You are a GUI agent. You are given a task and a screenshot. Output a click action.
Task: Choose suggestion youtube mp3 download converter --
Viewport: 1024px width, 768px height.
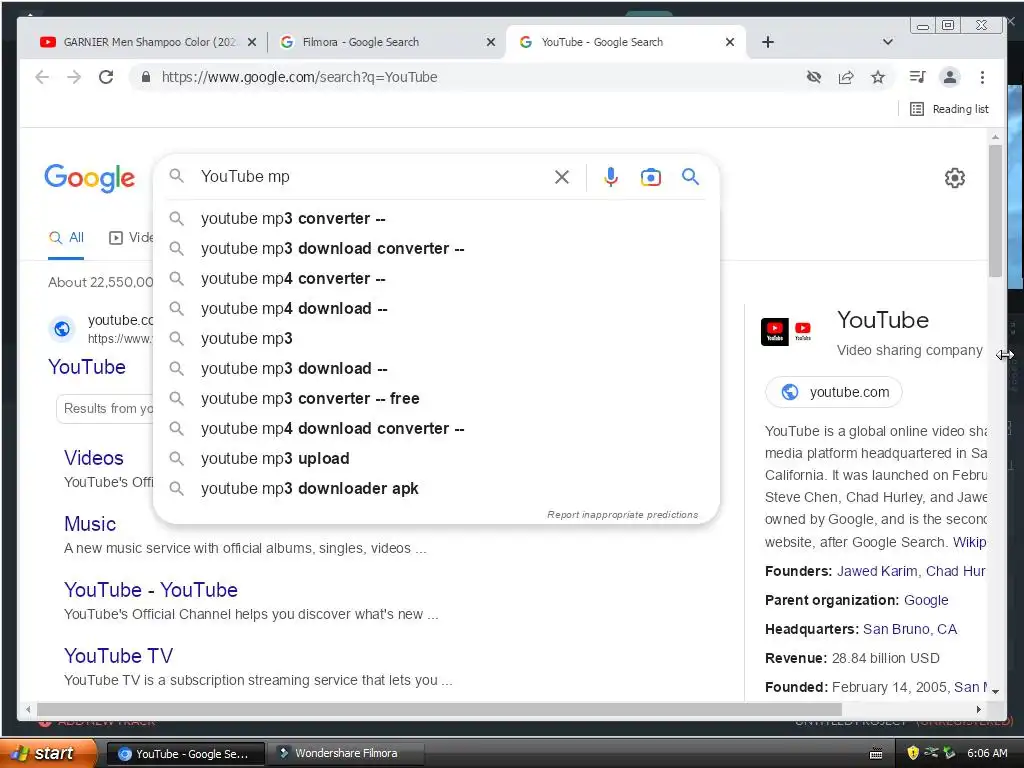(436, 248)
